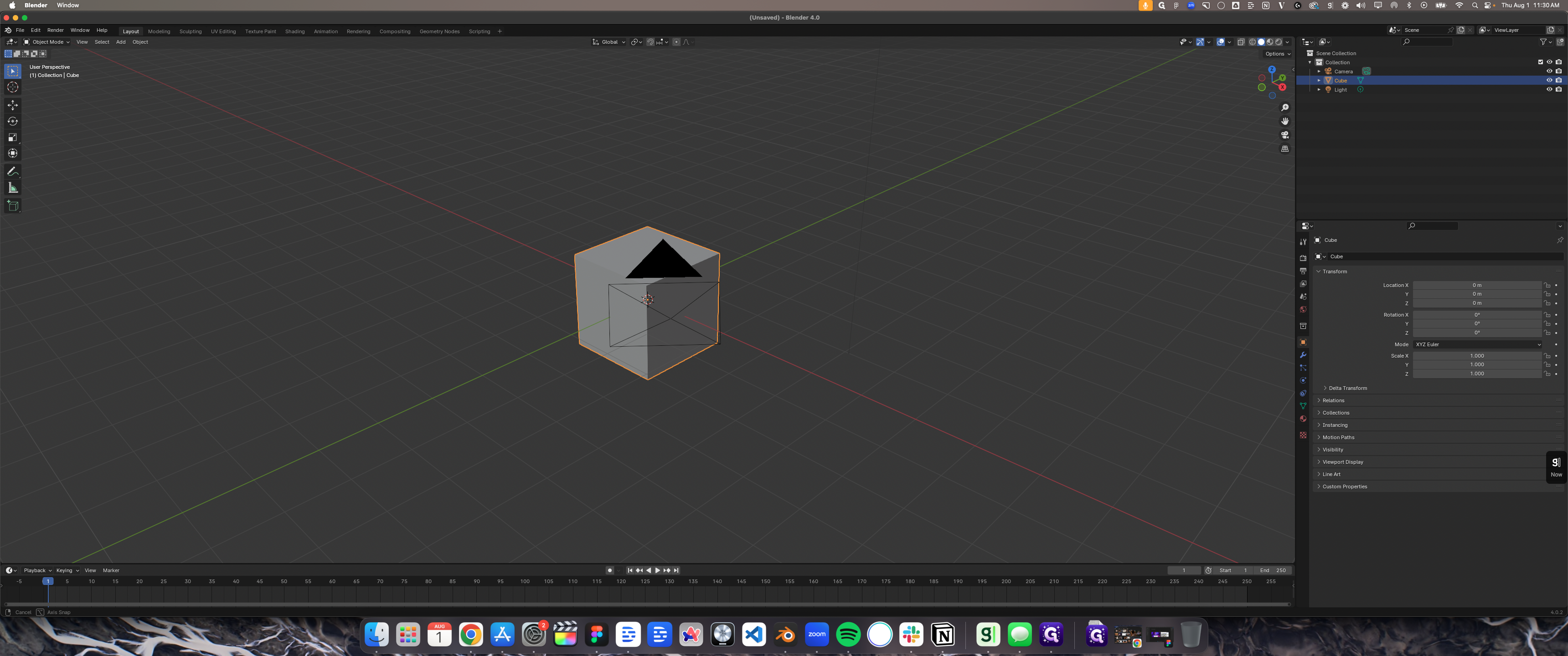This screenshot has height=656, width=1568.
Task: Open the Output properties tab
Action: click(x=1303, y=271)
